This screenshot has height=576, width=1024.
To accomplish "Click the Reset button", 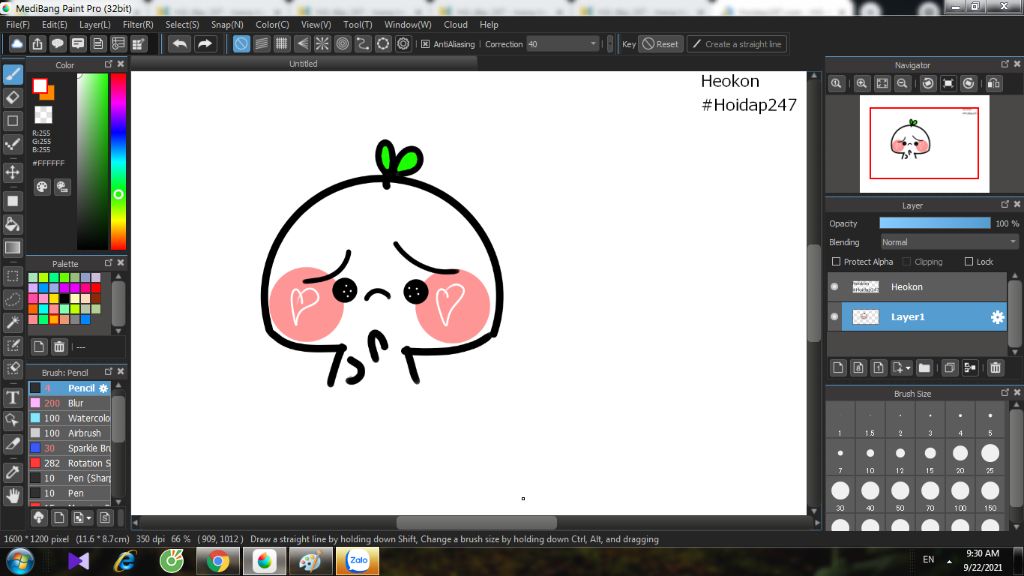I will click(661, 44).
